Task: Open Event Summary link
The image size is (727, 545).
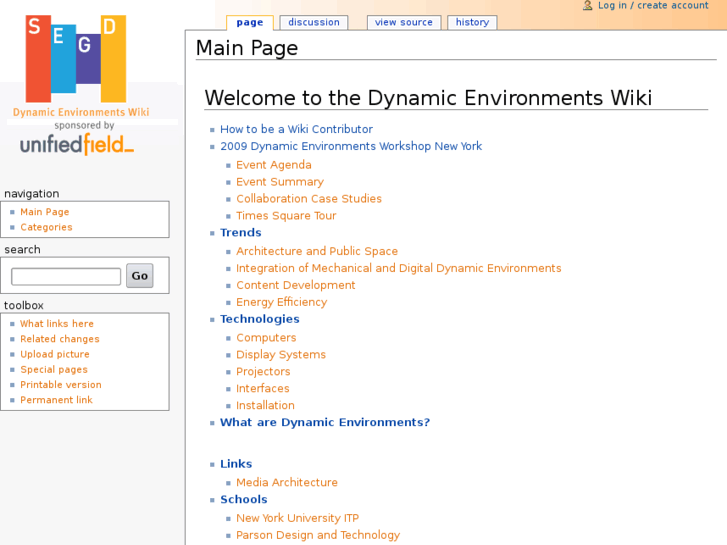Action: (x=280, y=182)
